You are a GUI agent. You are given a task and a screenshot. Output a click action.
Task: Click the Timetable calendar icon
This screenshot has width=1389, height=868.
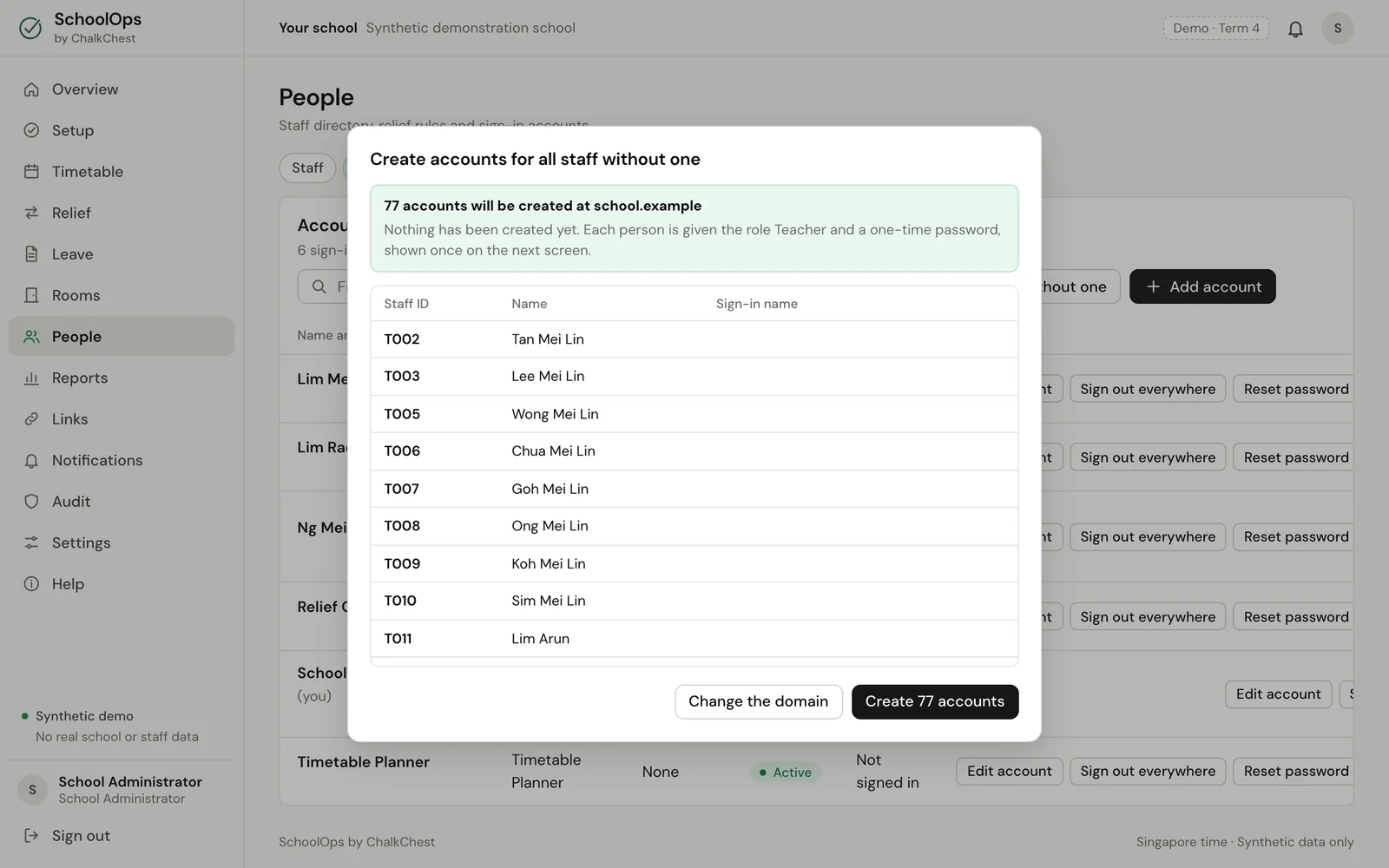point(31,172)
